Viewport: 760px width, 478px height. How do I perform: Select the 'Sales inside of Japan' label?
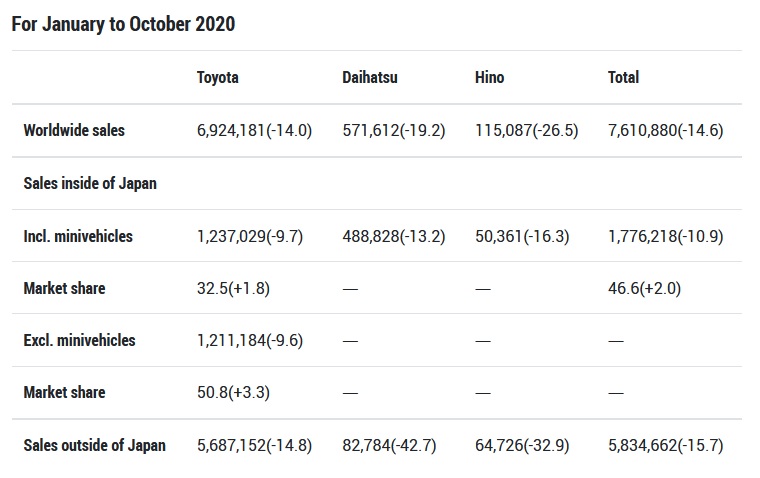tap(90, 183)
